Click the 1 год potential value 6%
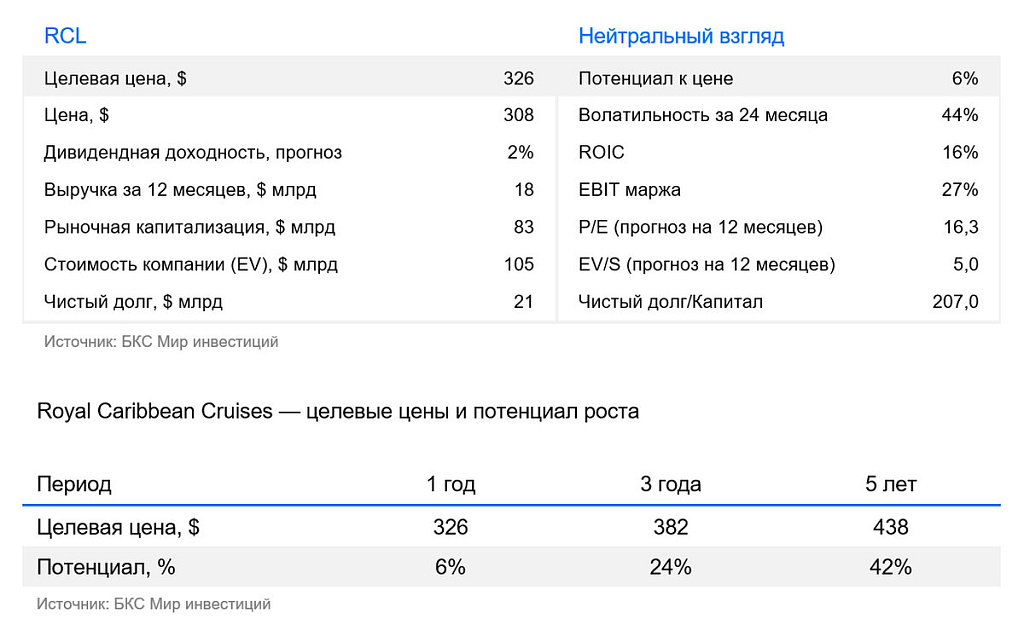1024x625 pixels. tap(451, 567)
